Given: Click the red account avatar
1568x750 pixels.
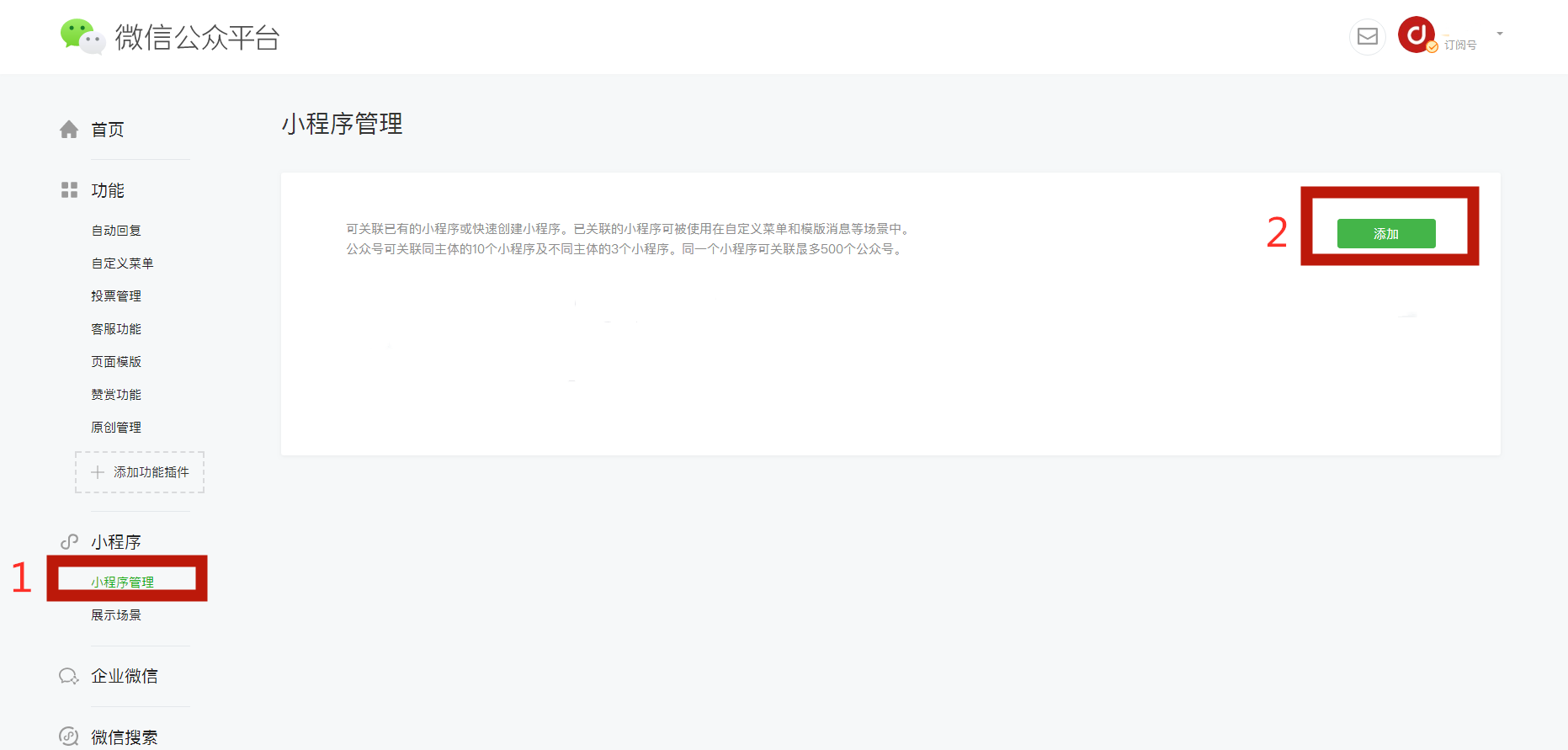Looking at the screenshot, I should coord(1417,35).
